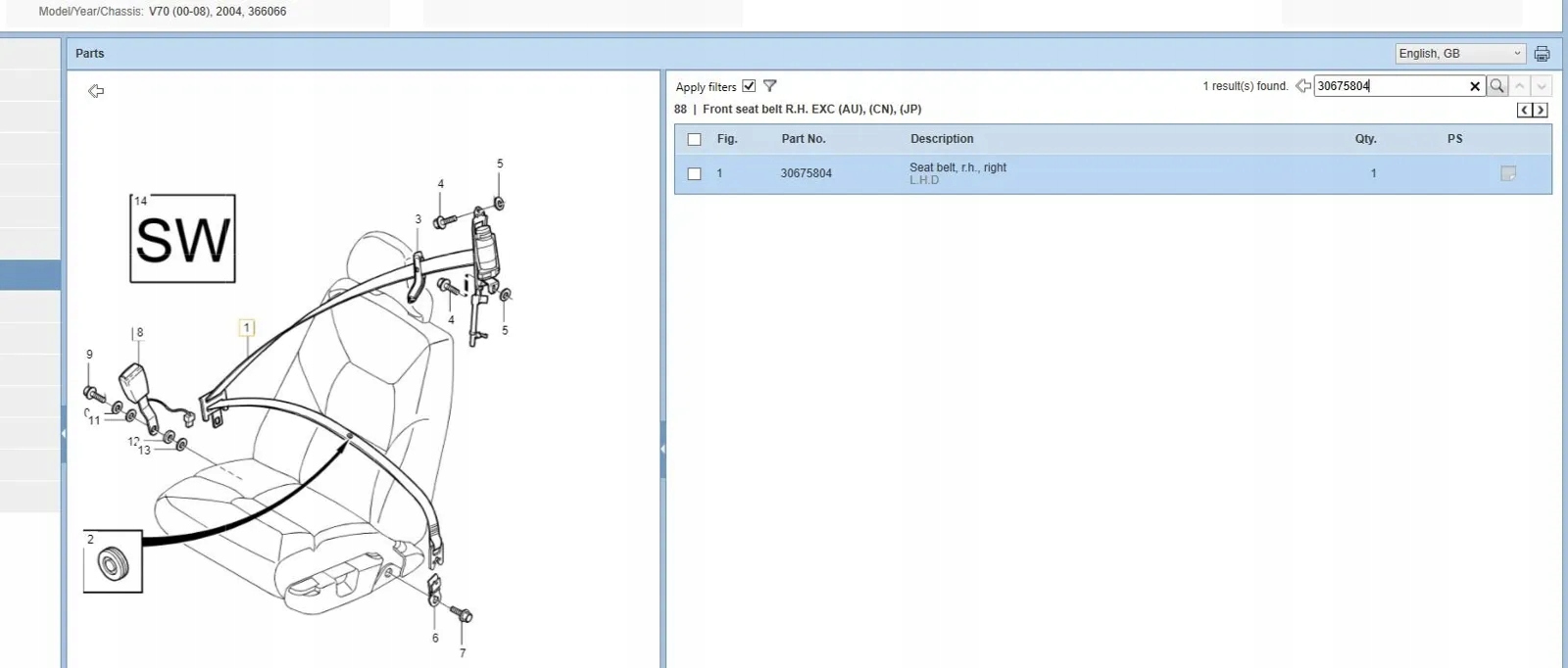Click callout 9 by the buckle bolt
This screenshot has height=668, width=1568.
[89, 355]
